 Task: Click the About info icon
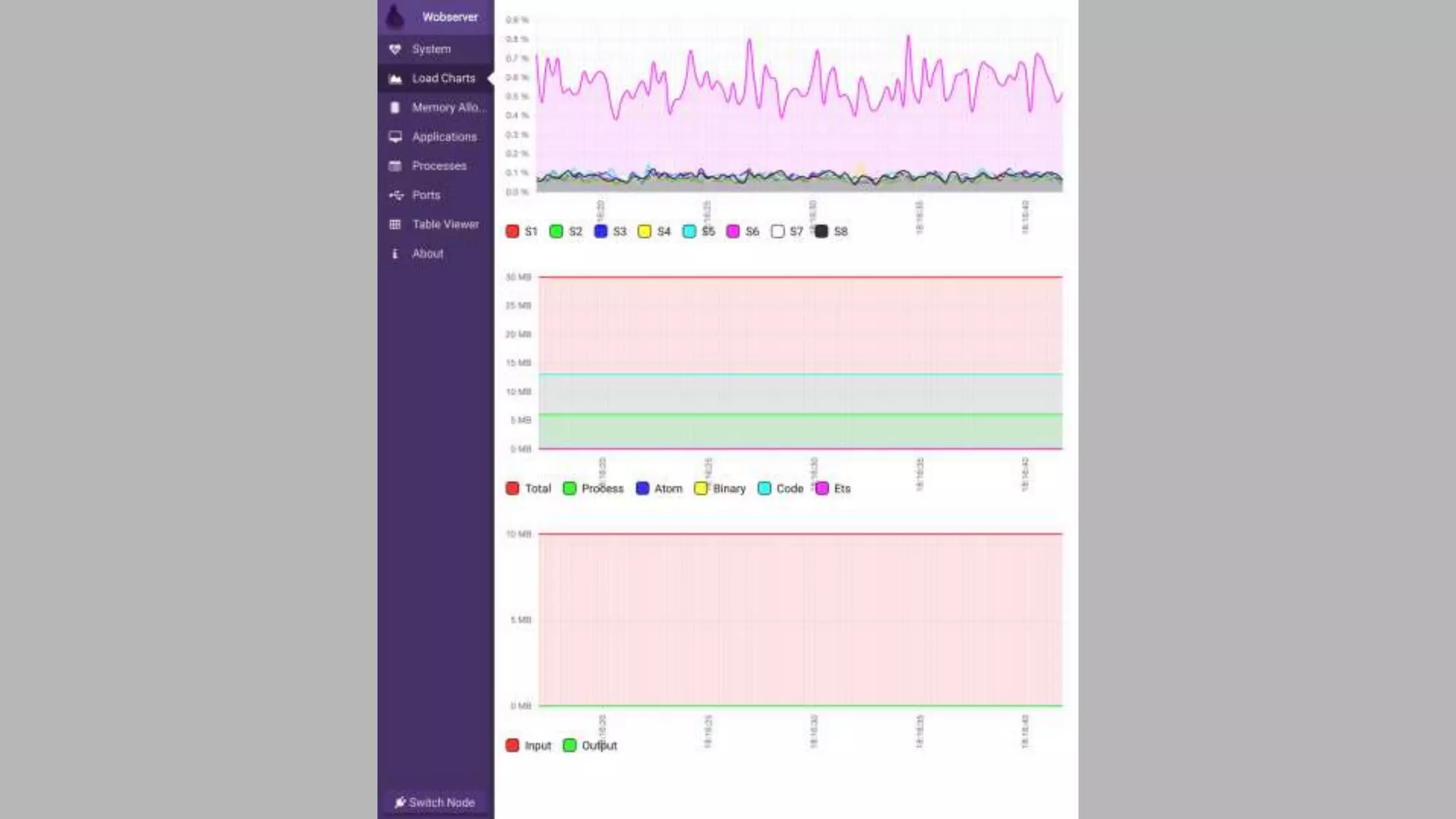(395, 253)
